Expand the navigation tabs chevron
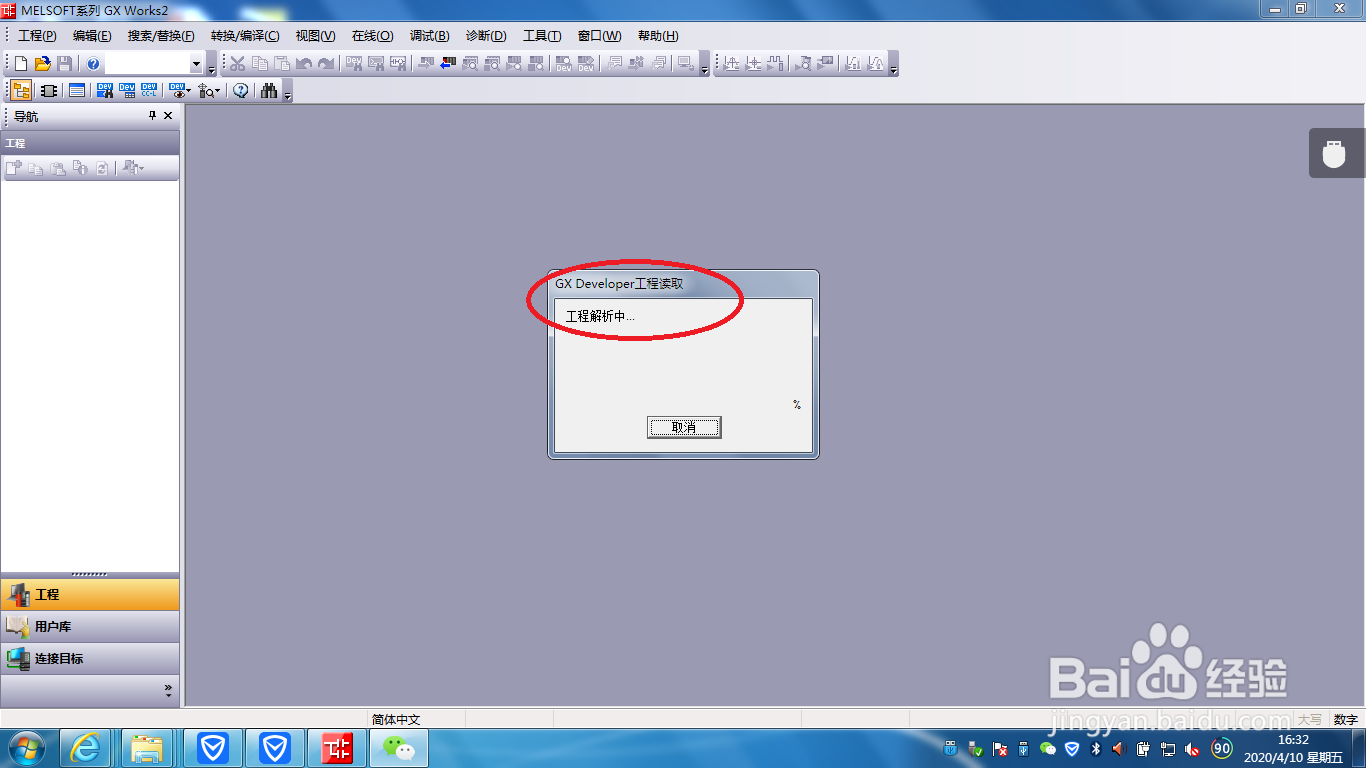This screenshot has width=1366, height=768. [x=168, y=690]
